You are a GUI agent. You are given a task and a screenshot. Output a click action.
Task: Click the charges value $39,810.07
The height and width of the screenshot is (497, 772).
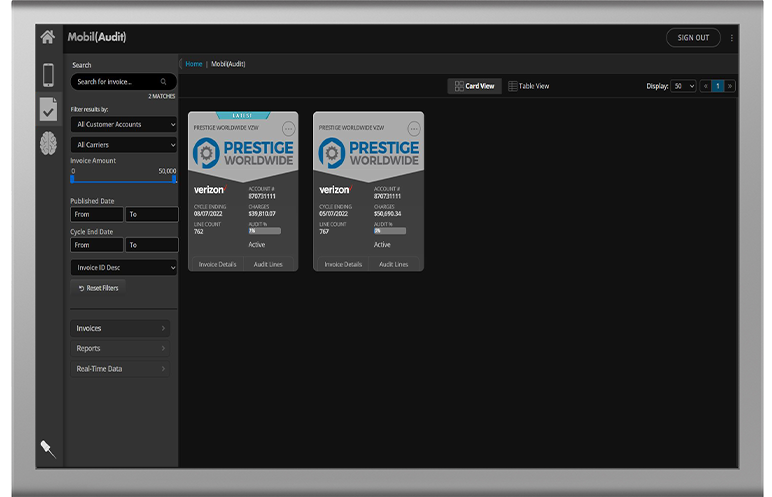[x=262, y=214]
